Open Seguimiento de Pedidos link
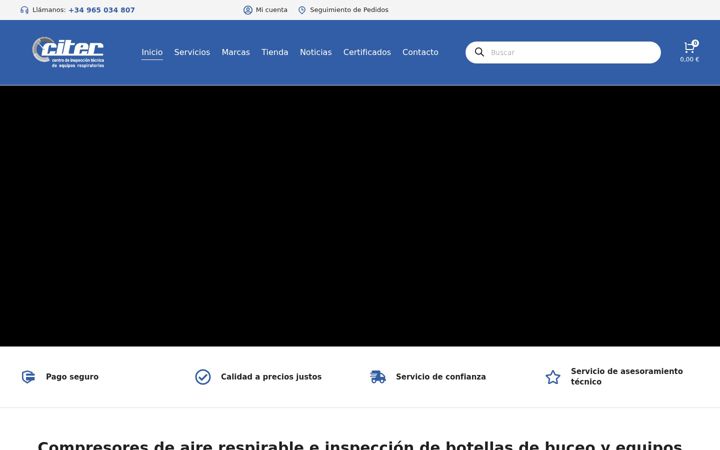The image size is (720, 450). click(x=349, y=10)
